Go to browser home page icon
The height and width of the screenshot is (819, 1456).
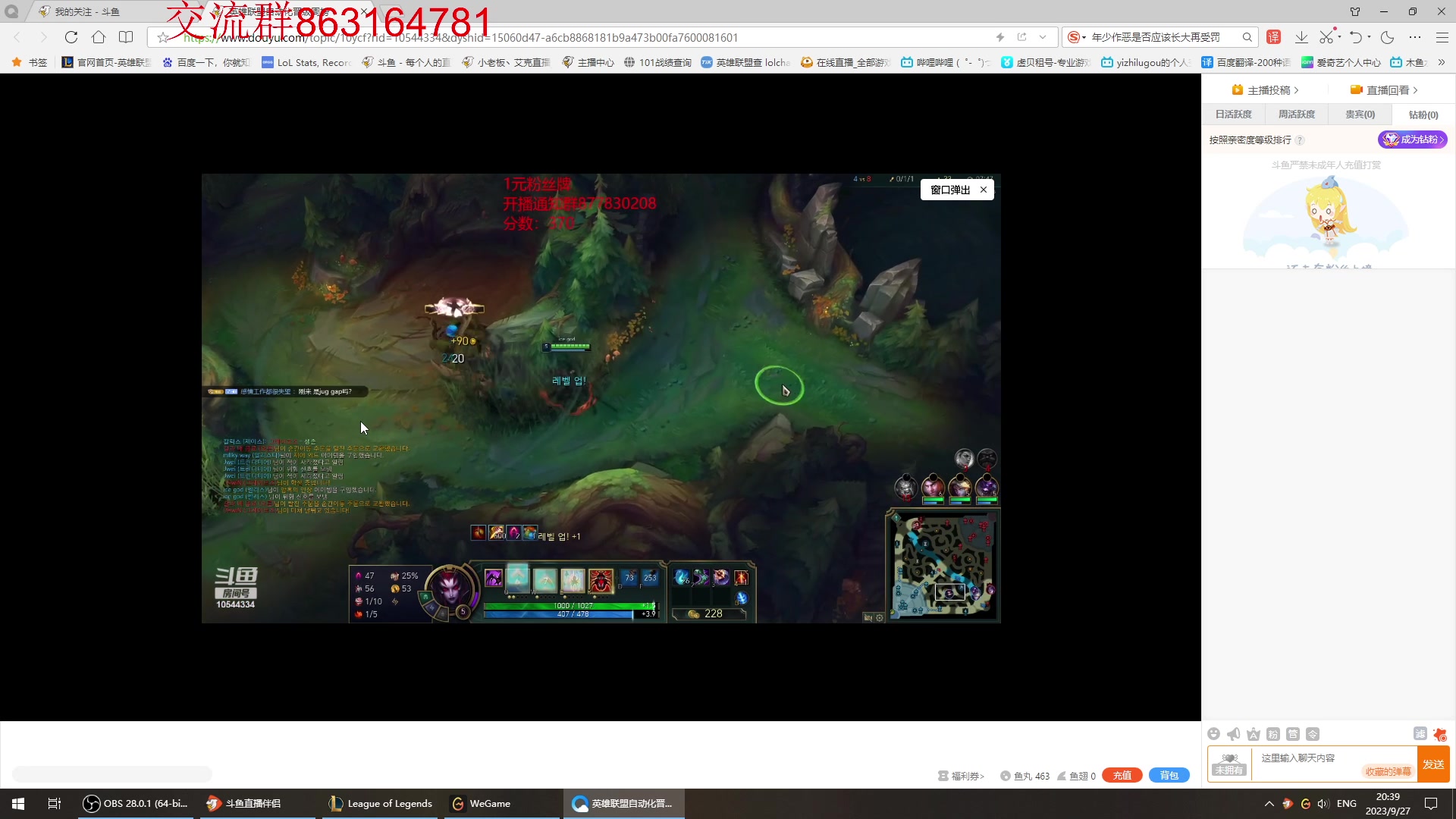pos(99,37)
